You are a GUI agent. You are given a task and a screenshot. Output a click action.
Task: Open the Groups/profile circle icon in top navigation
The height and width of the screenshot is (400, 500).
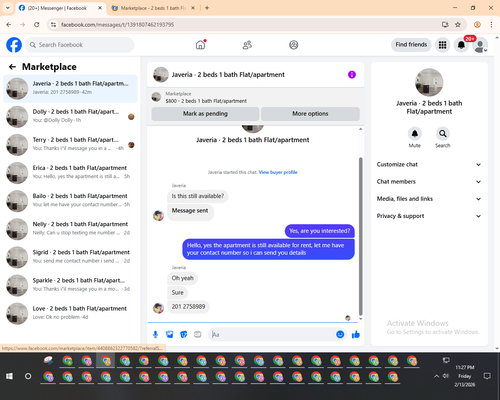294,45
